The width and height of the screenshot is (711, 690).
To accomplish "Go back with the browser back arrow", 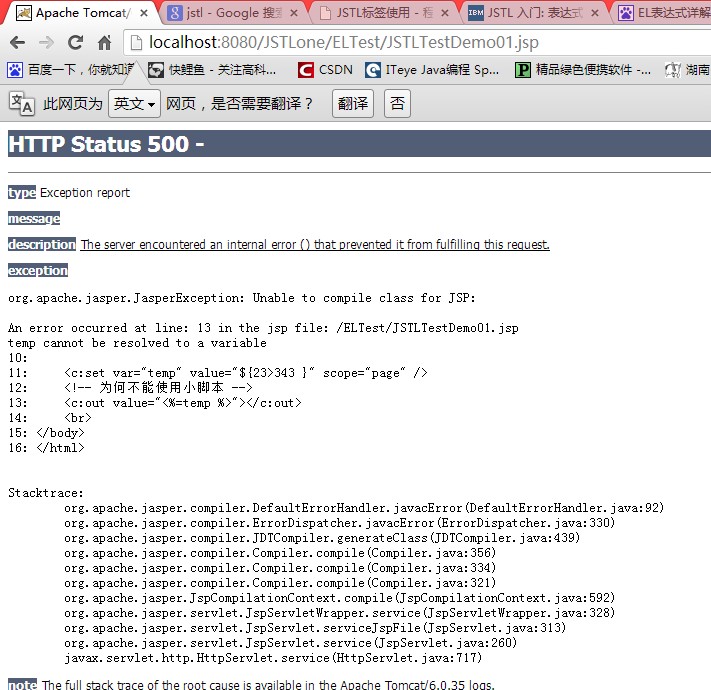I will 17,43.
